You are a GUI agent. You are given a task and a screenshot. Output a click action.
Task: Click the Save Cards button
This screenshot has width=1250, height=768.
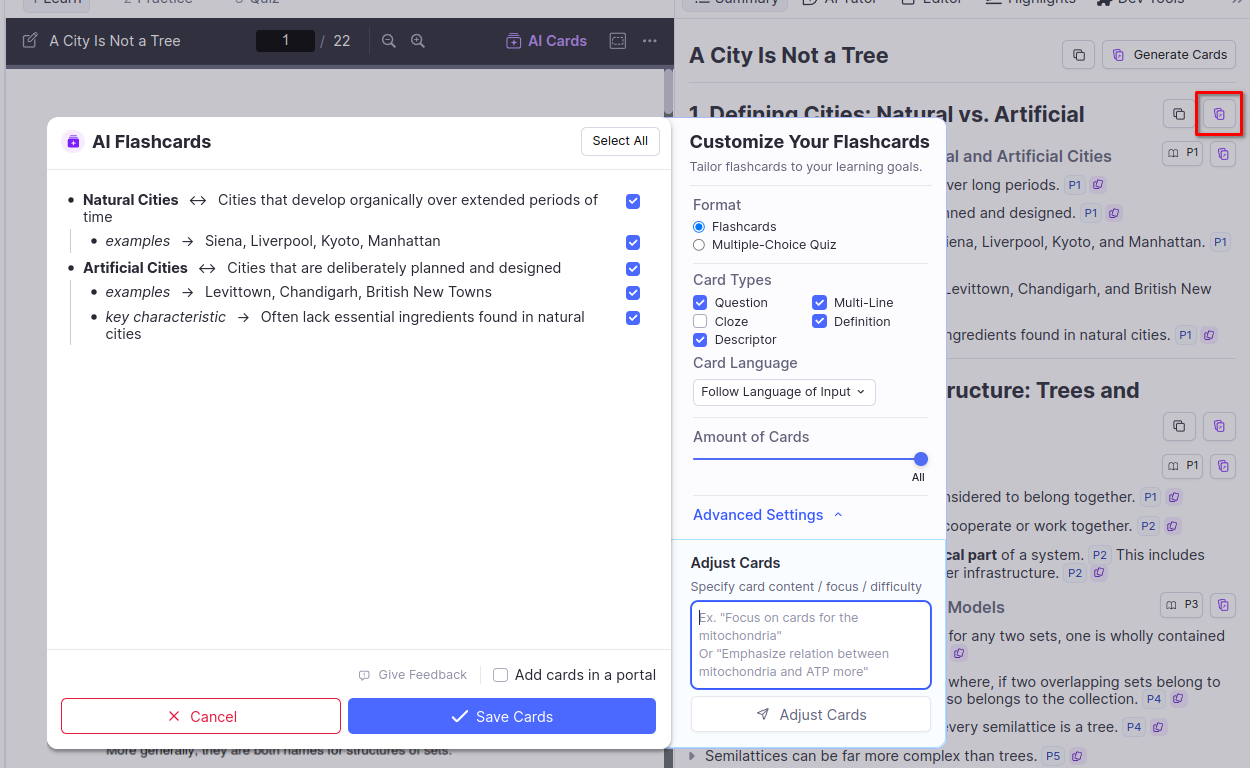coord(502,716)
